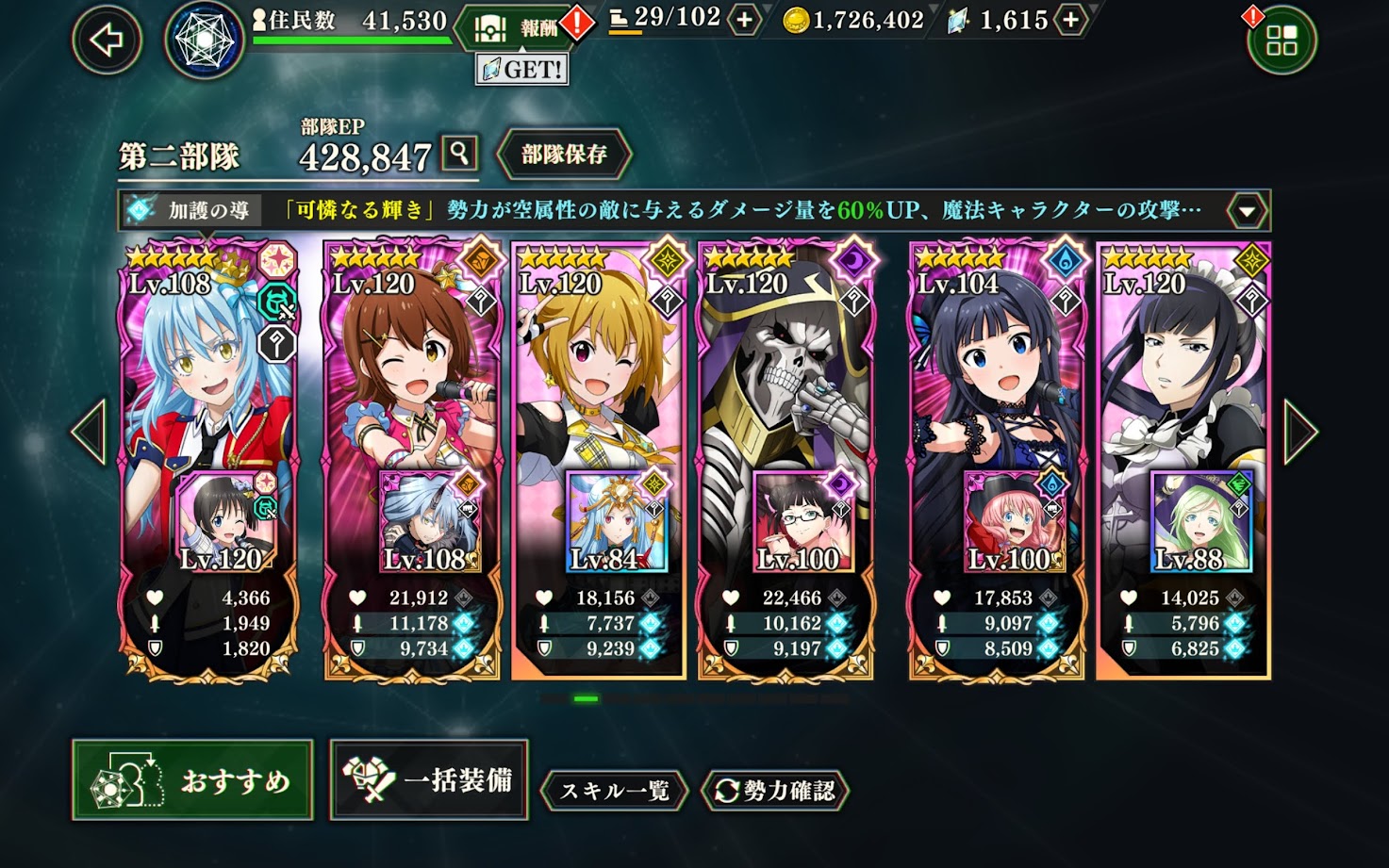
Task: Tap the gold coin icon beside 1,726,402
Action: click(x=796, y=22)
